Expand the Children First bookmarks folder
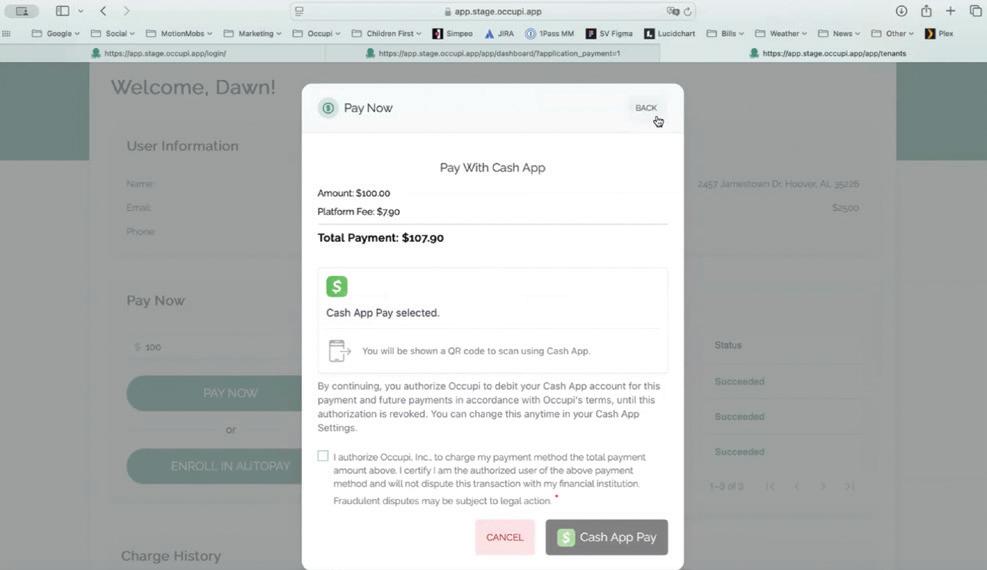The image size is (987, 570). point(386,33)
